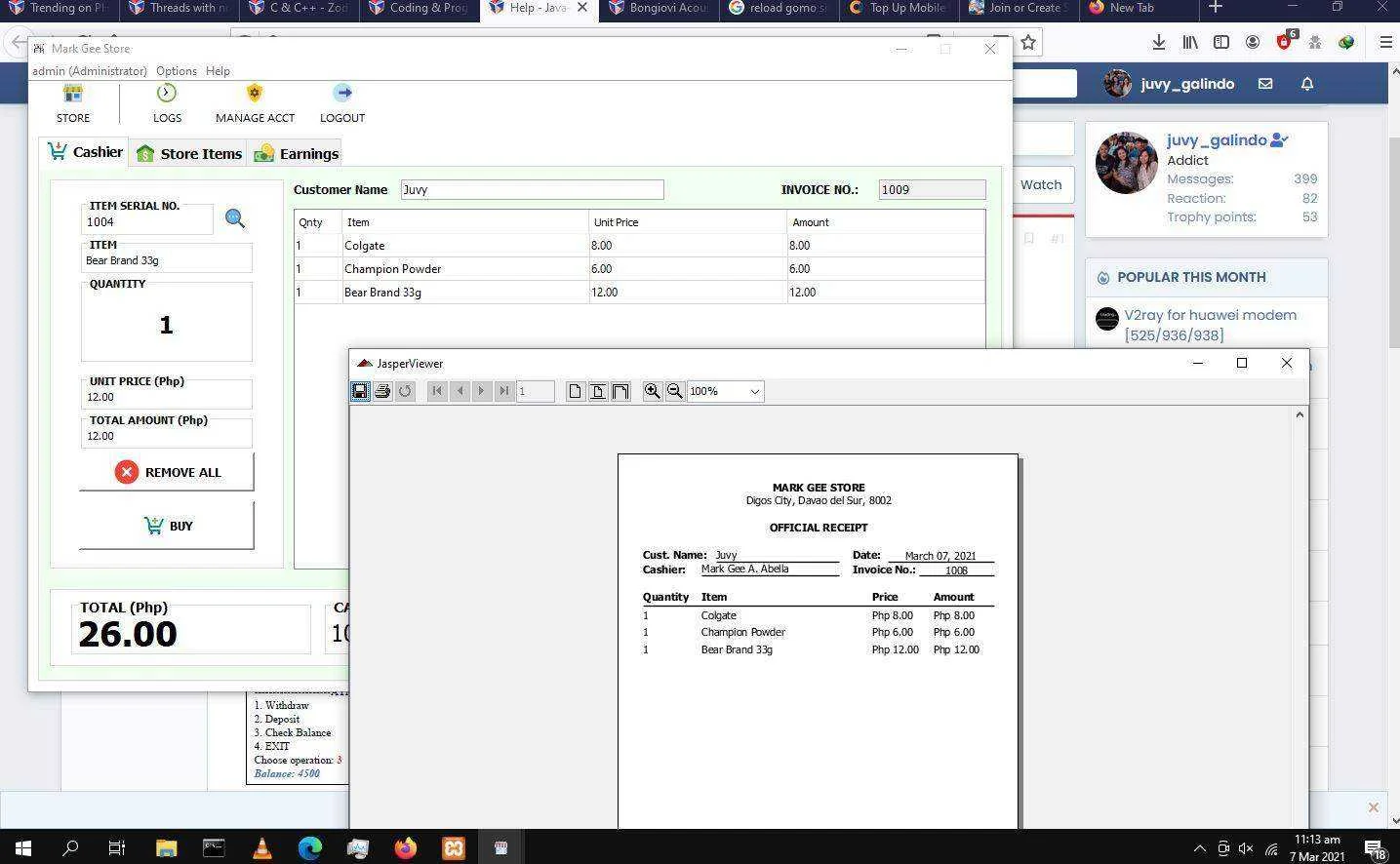Select Fit Page view in JasperViewer
This screenshot has width=1400, height=864.
pyautogui.click(x=597, y=391)
